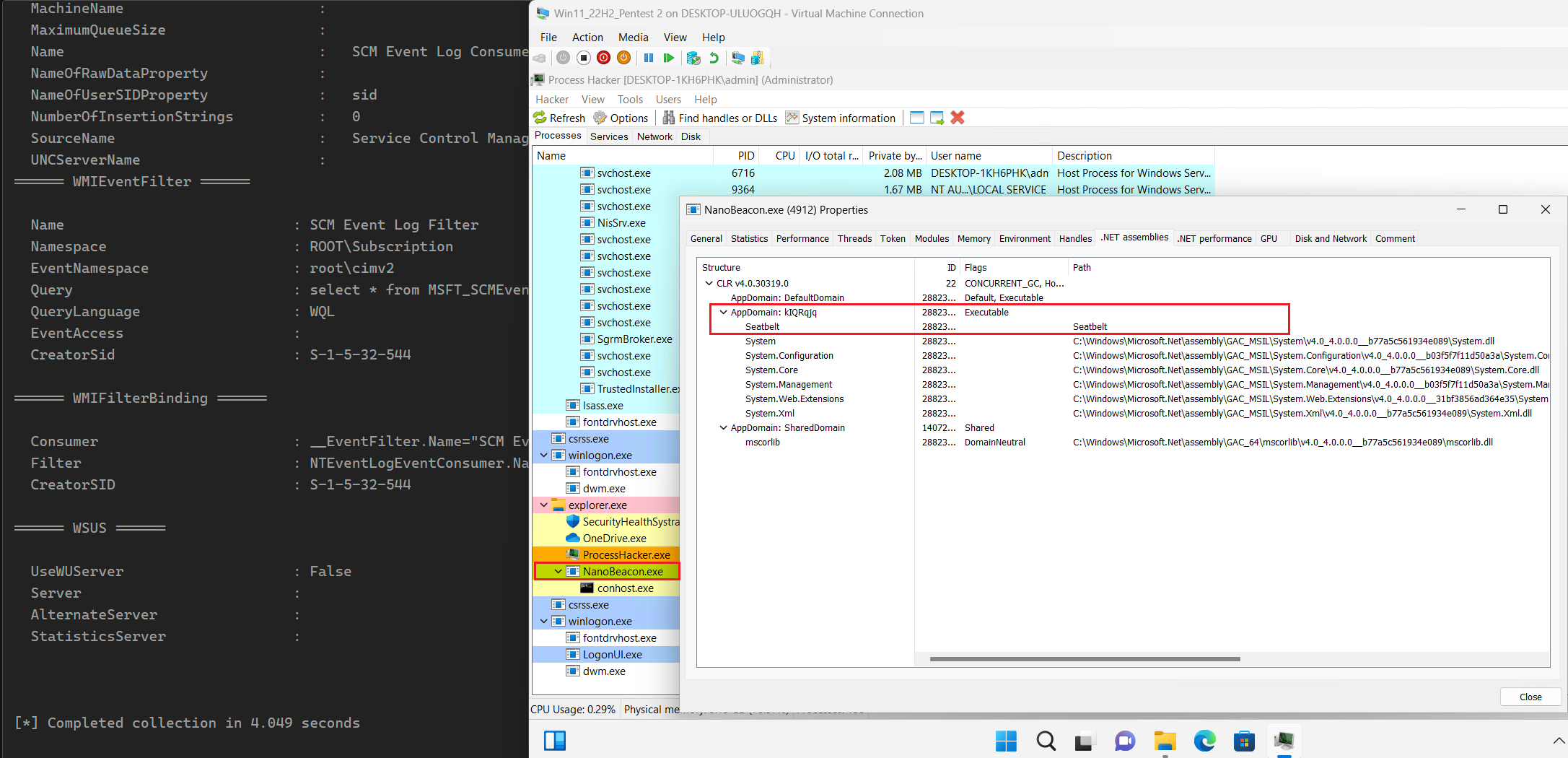Open Chat app from VM taskbar
Viewport: 1568px width, 758px height.
point(1125,741)
